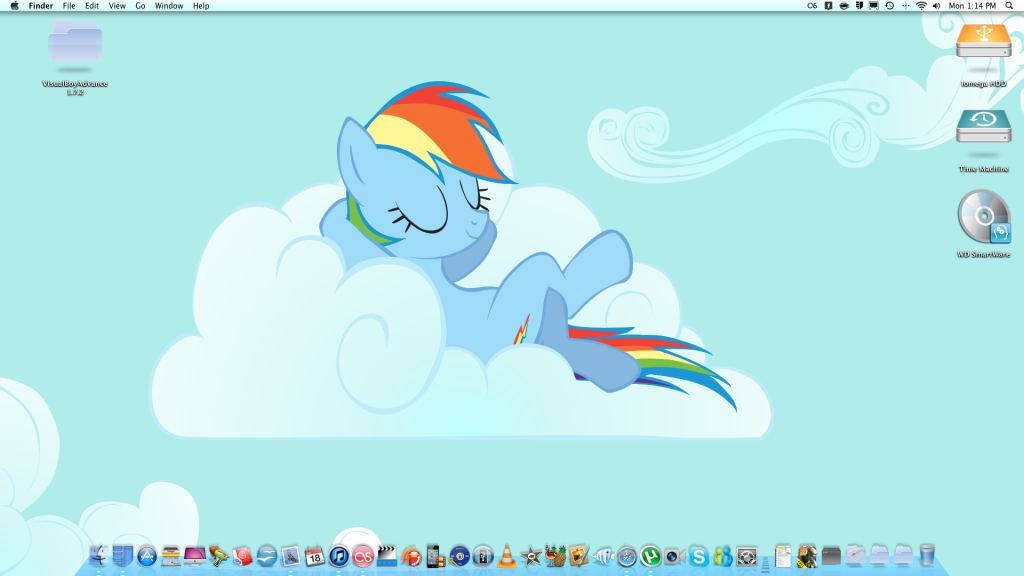
Task: Open the volume control in menu bar
Action: coord(936,6)
